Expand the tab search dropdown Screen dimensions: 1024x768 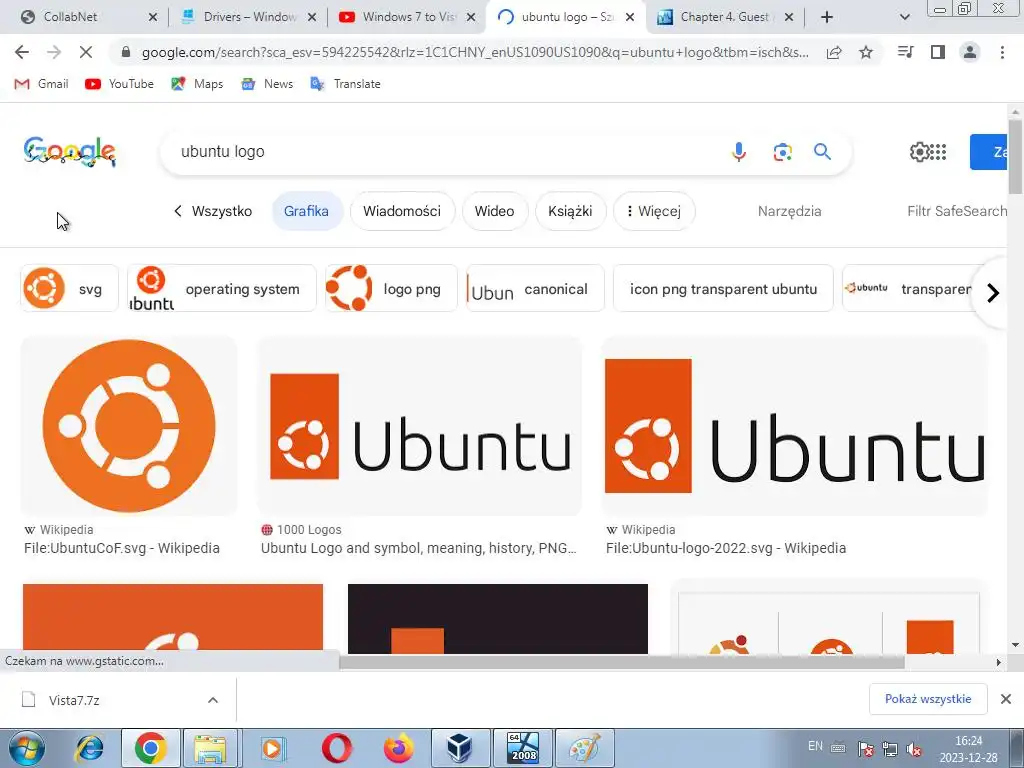[x=904, y=17]
